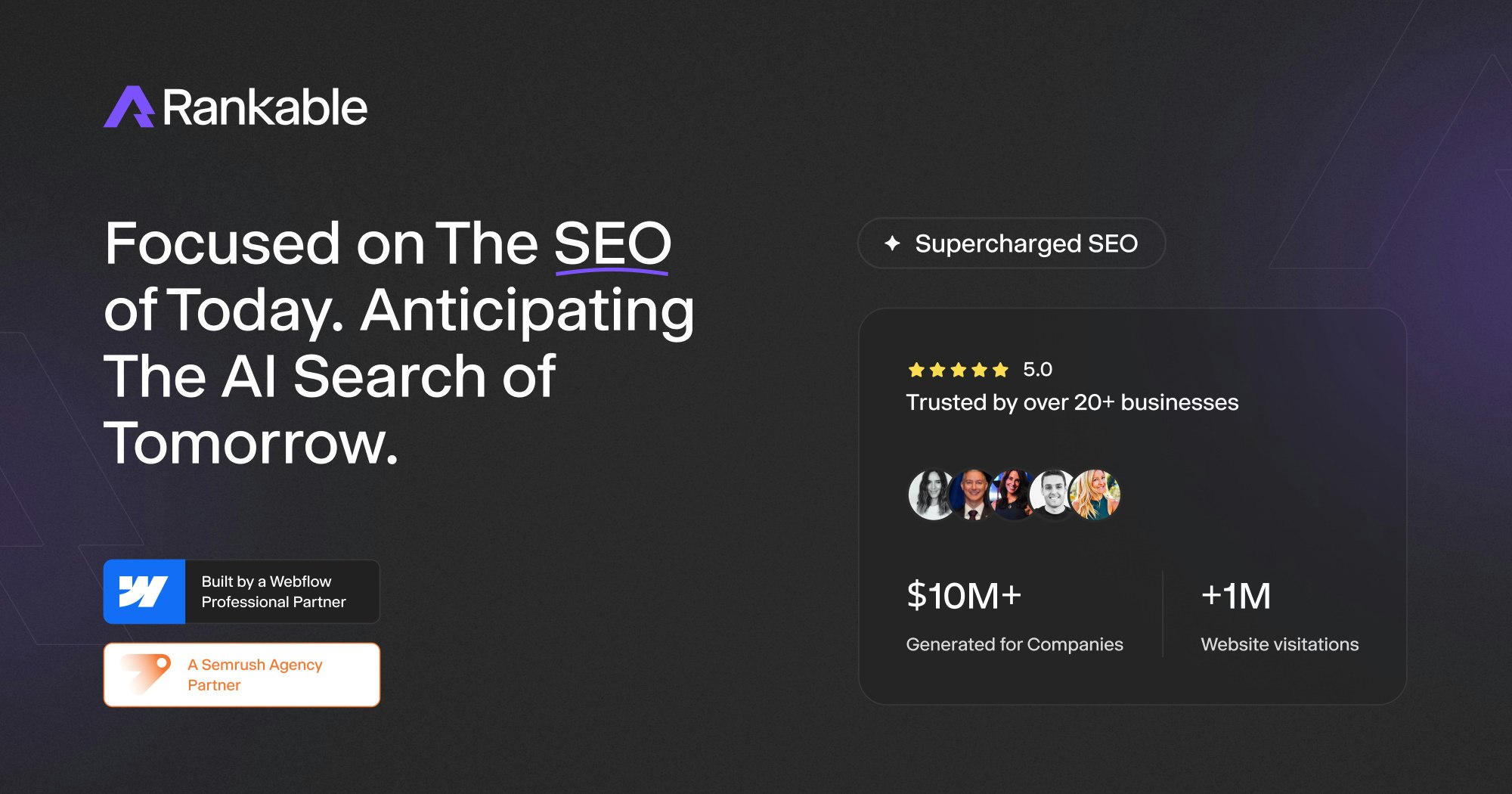1512x794 pixels.
Task: Select the avatar of man in white shirt
Action: coord(1053,495)
